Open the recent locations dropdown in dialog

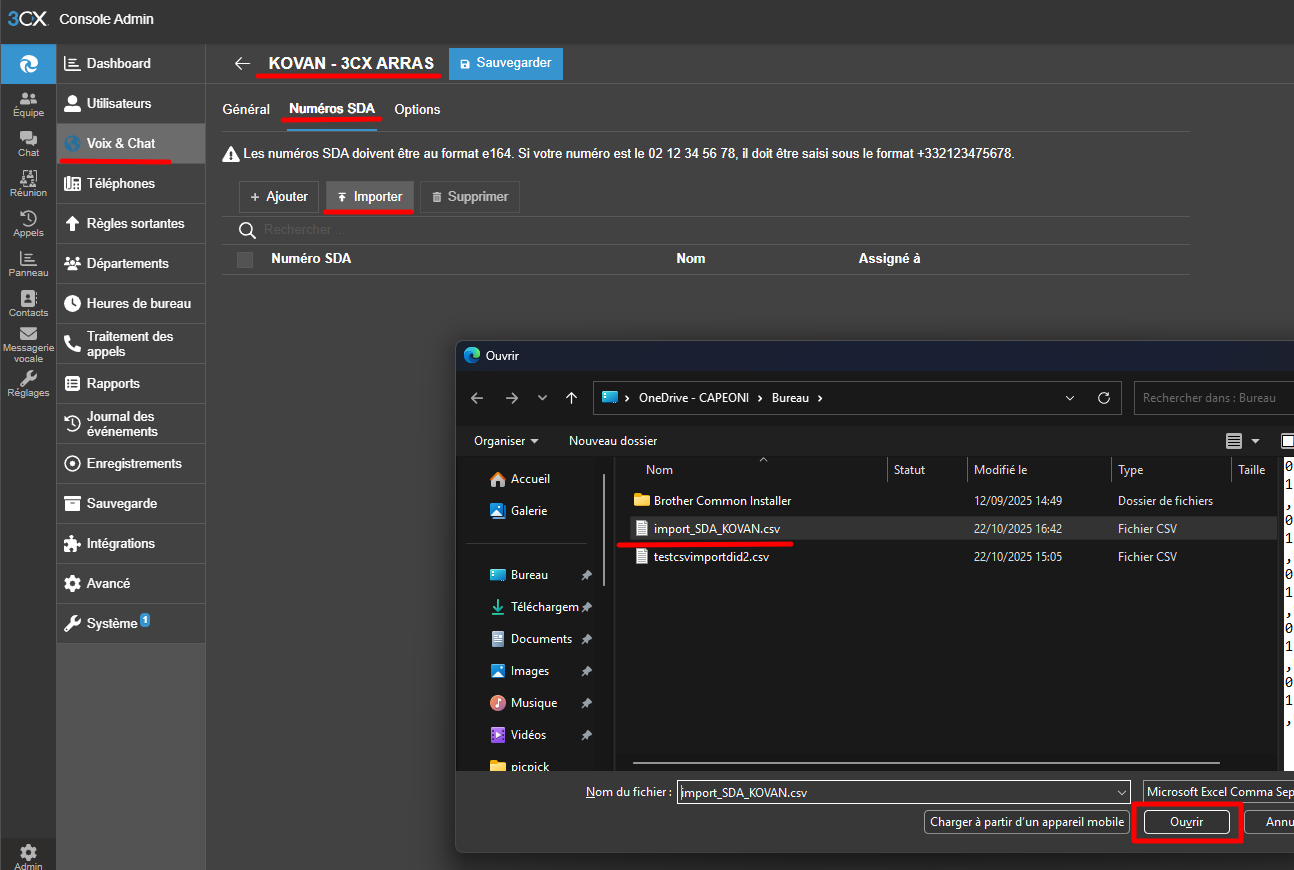coord(542,397)
